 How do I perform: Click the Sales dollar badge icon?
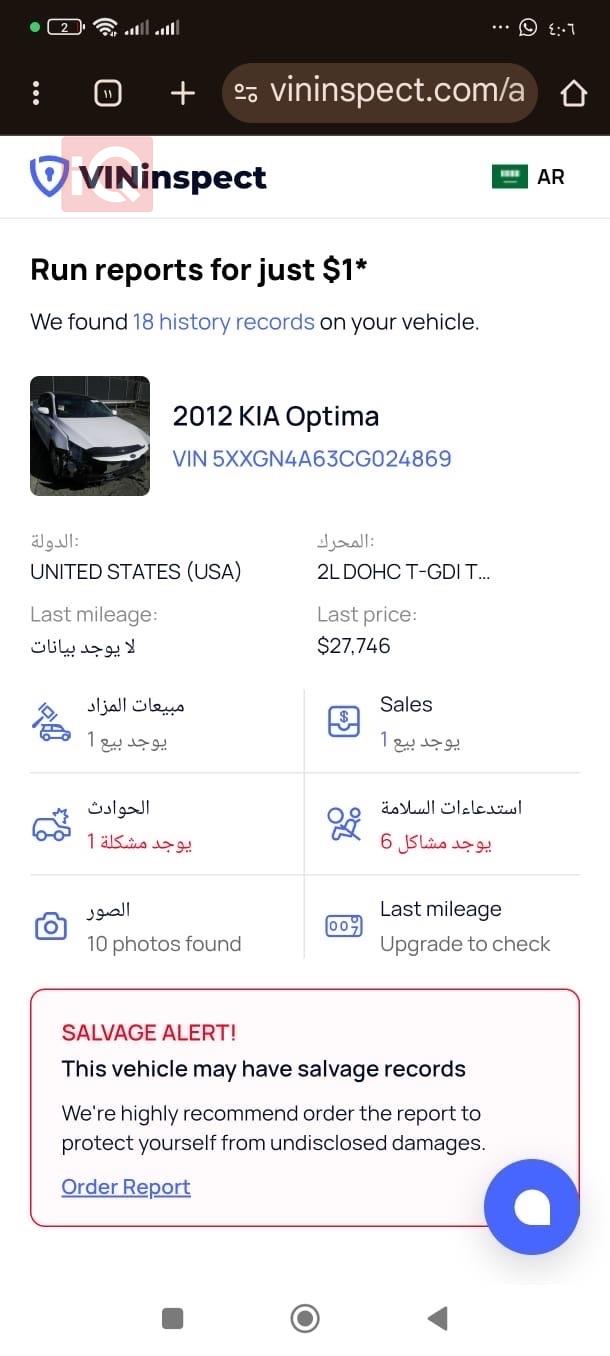343,722
